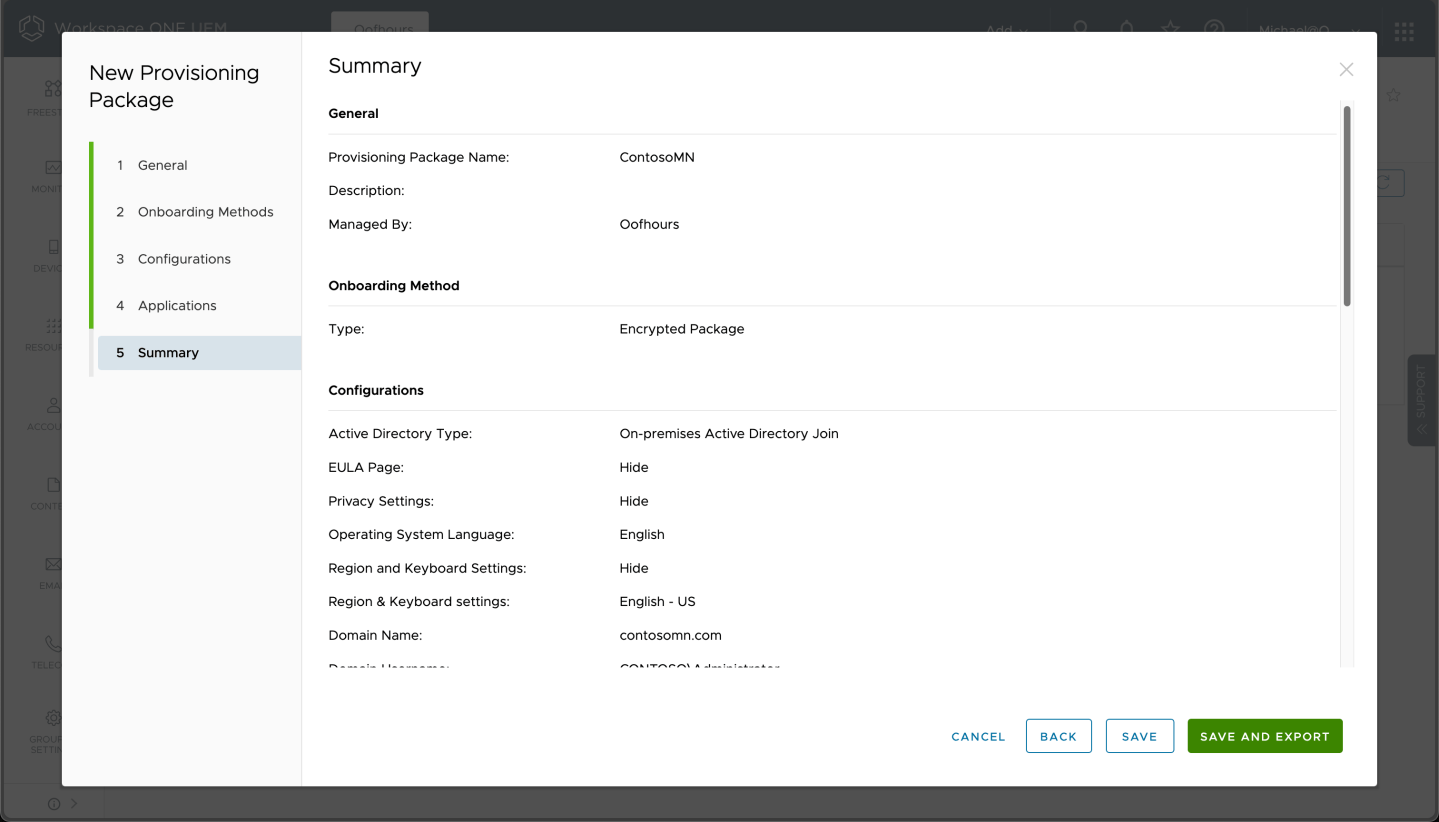The image size is (1439, 822).
Task: Click On-premises Active Directory Join text
Action: click(729, 434)
